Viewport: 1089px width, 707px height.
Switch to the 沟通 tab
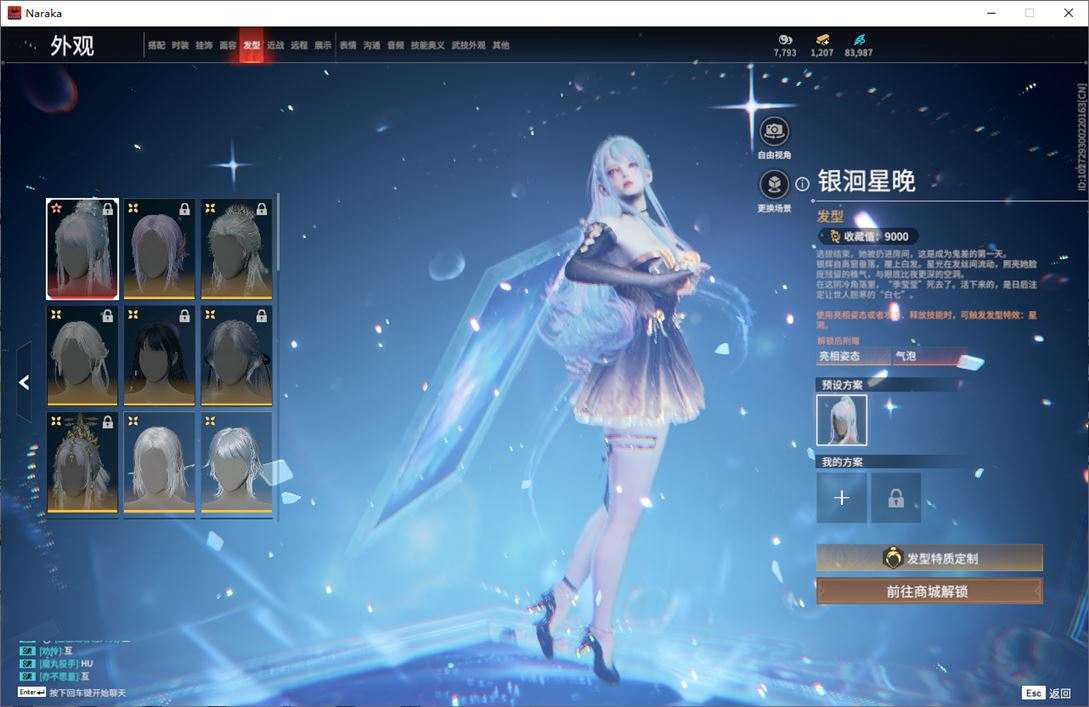coord(372,45)
